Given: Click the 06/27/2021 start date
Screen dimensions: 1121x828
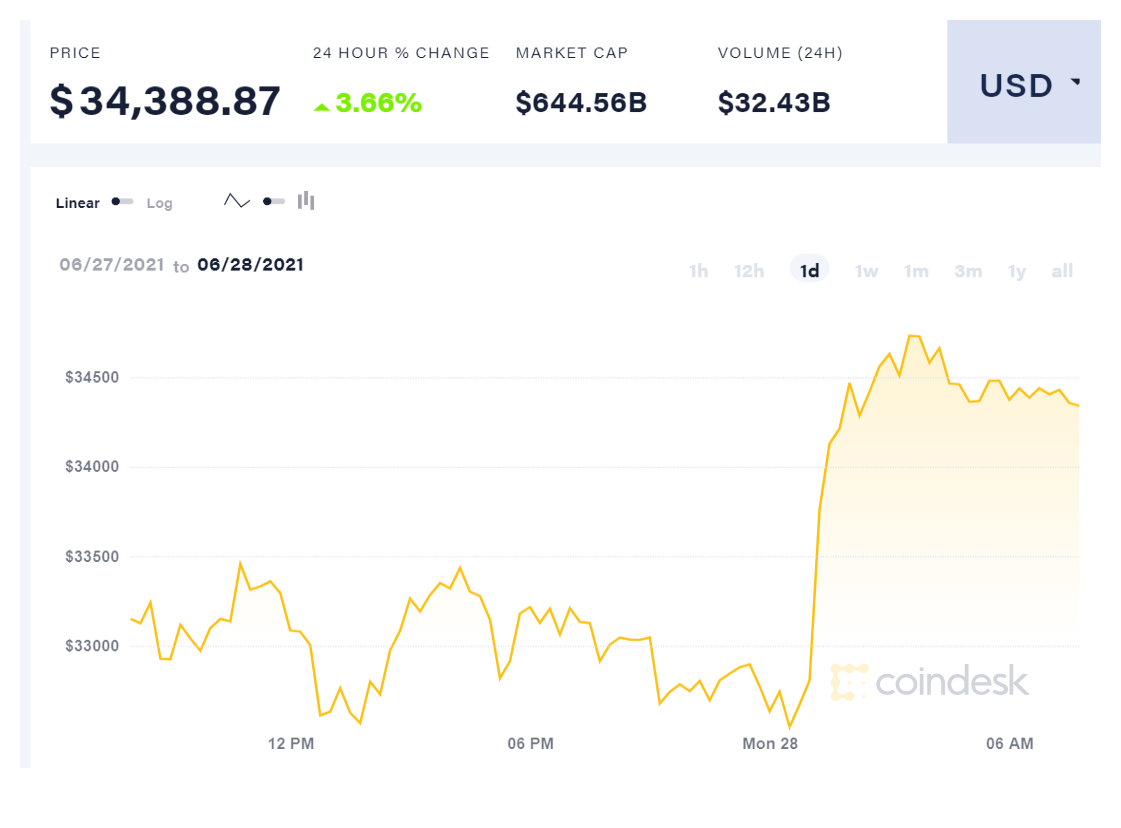Looking at the screenshot, I should click(111, 265).
